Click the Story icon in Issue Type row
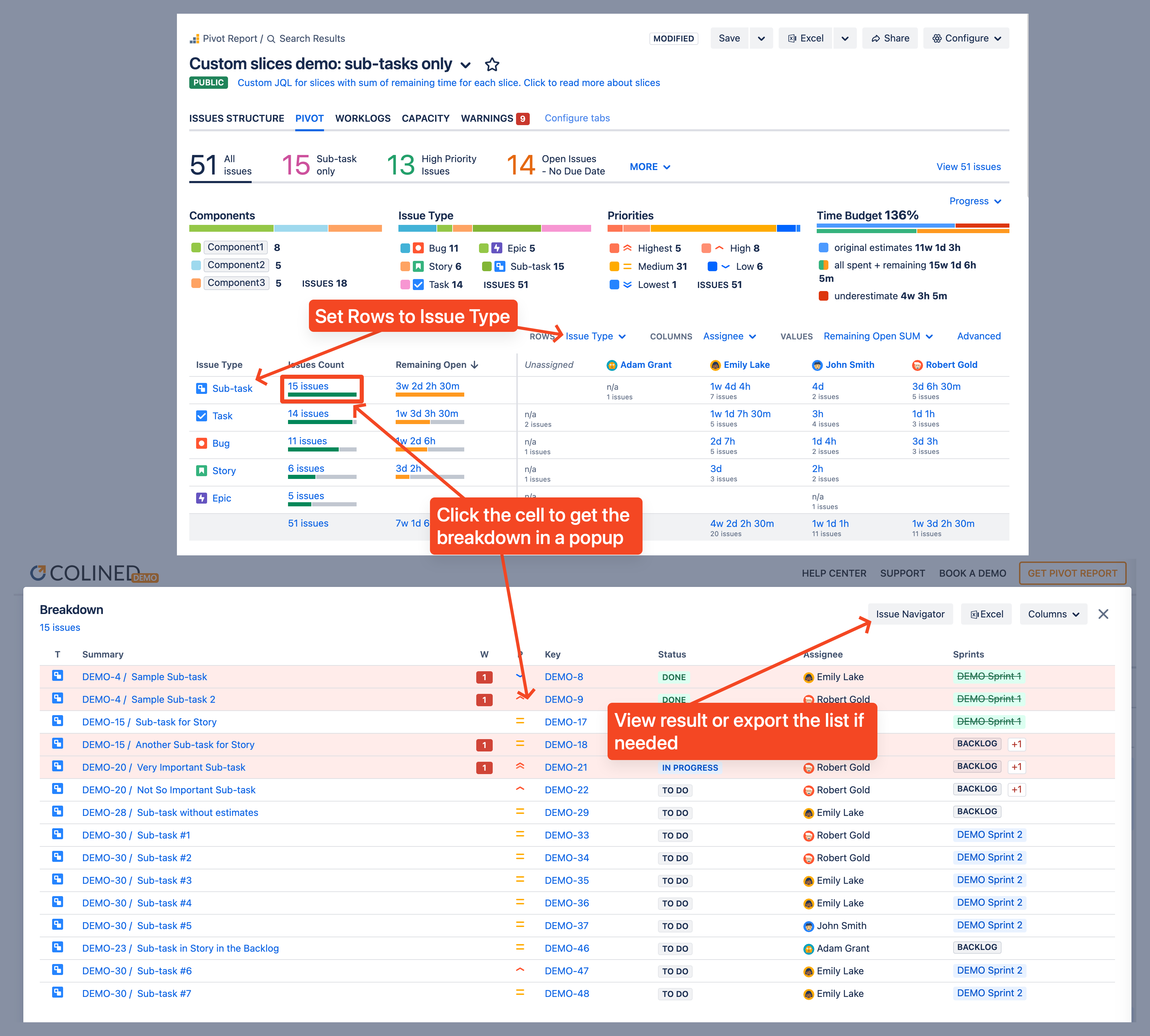 [x=202, y=471]
